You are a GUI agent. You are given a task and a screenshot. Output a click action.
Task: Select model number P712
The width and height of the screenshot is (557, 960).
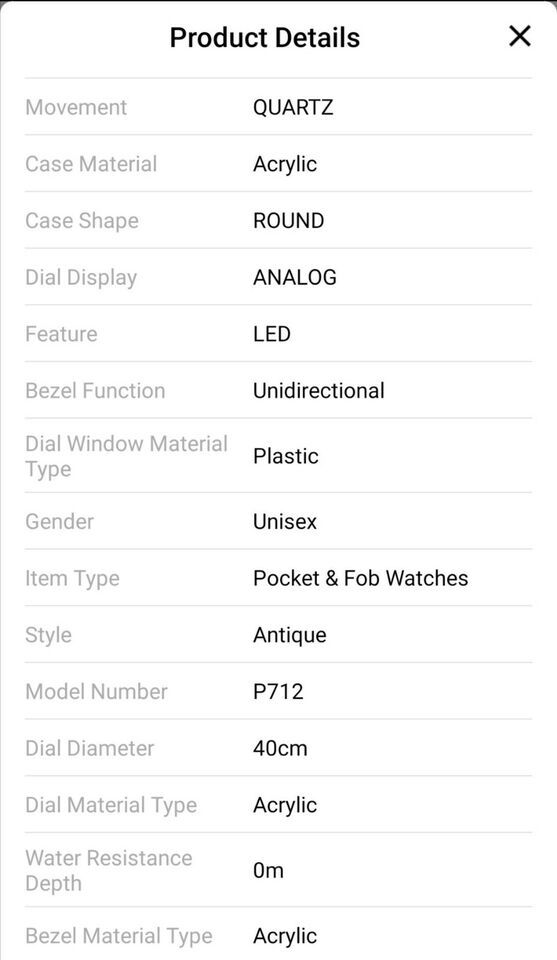(x=278, y=692)
